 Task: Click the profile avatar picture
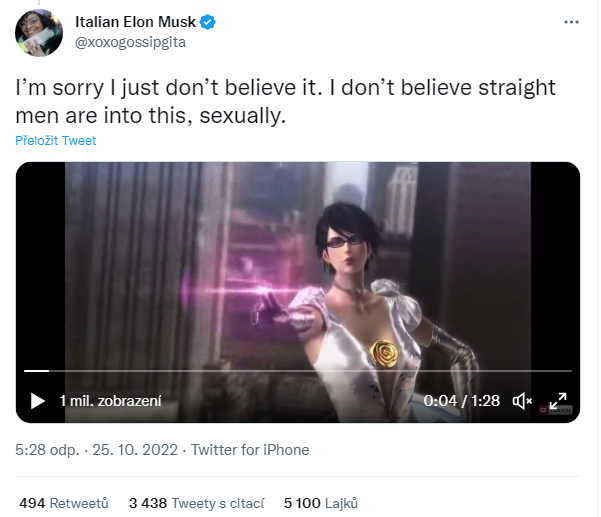[x=40, y=32]
